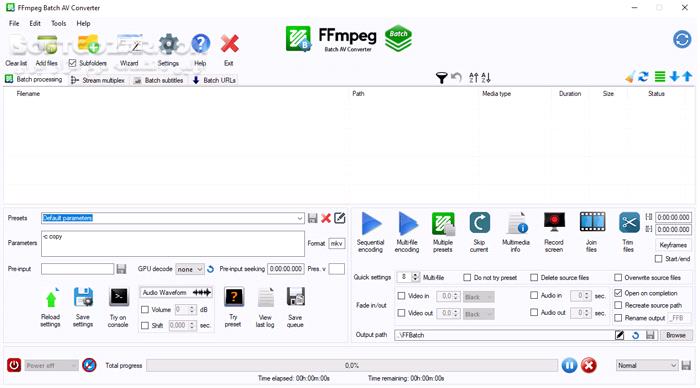The height and width of the screenshot is (388, 700).
Task: Open Audio Waveform dropdown
Action: [x=175, y=292]
